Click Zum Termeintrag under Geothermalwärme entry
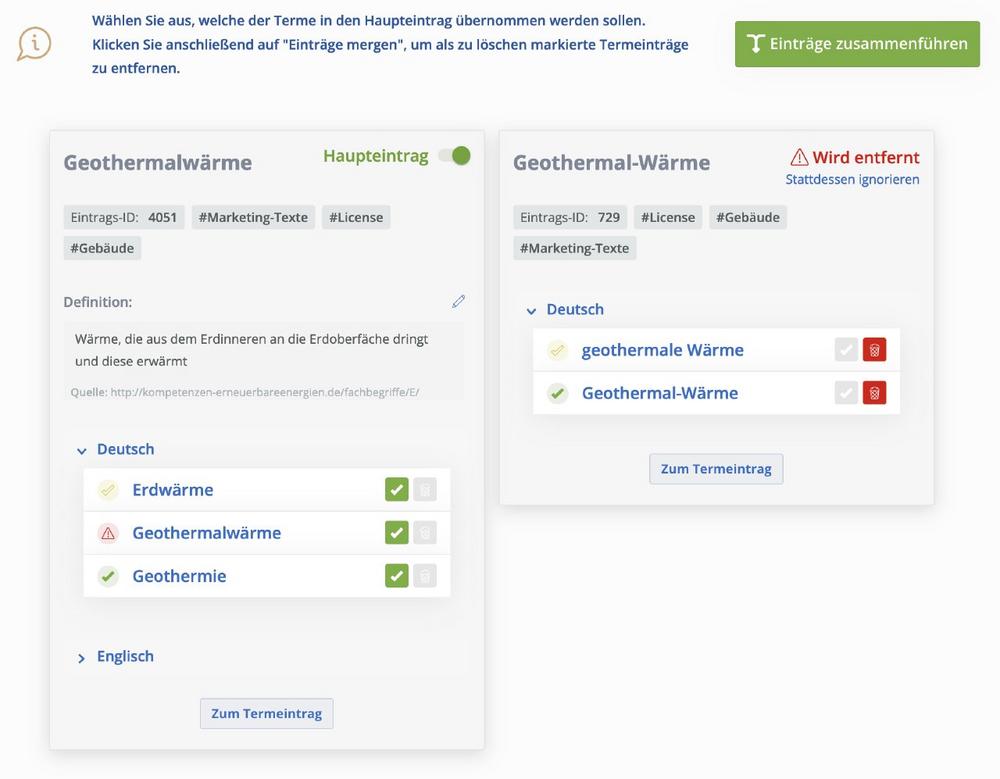The image size is (1000, 779). click(267, 713)
